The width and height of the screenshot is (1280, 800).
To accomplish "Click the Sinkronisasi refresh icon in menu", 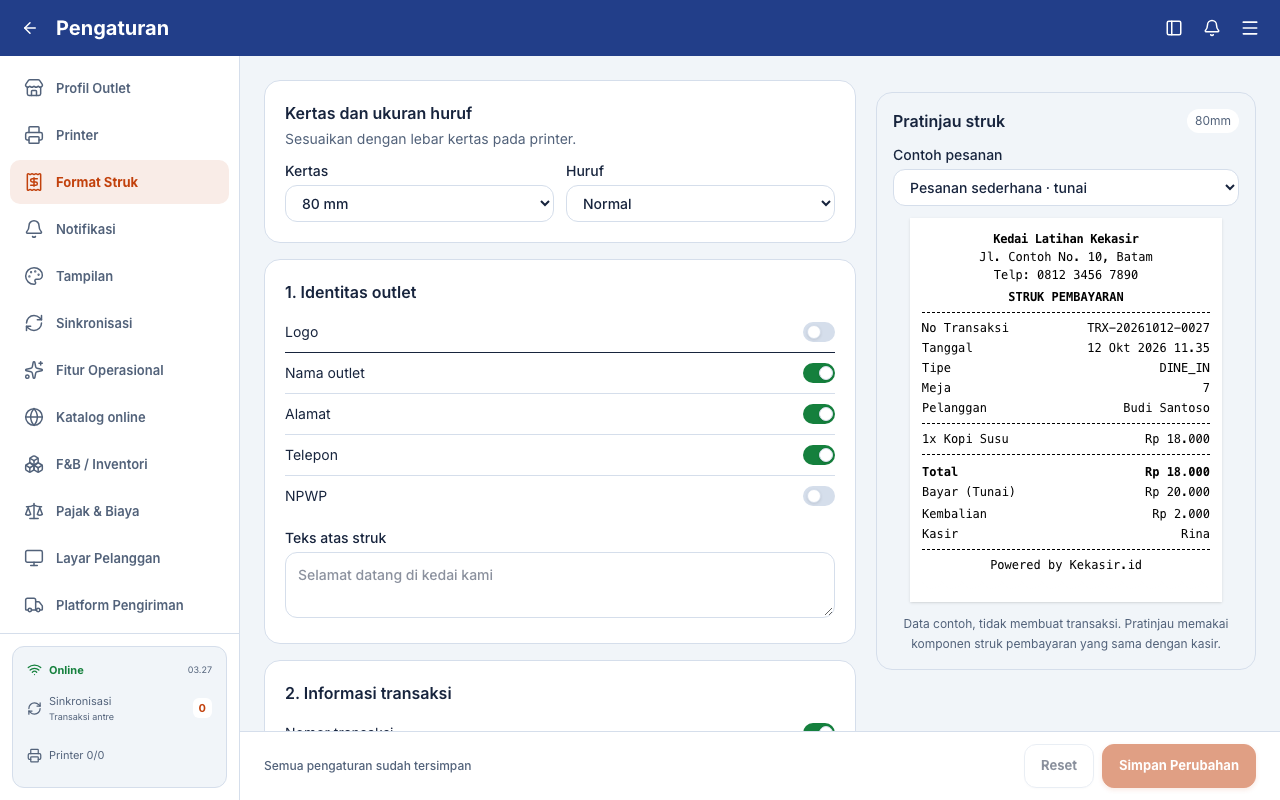I will point(34,323).
